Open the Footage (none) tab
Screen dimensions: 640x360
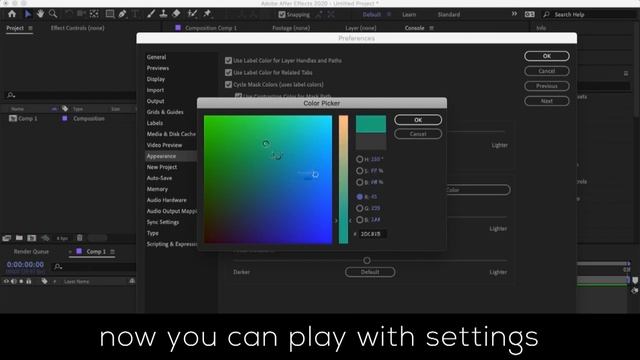[291, 28]
